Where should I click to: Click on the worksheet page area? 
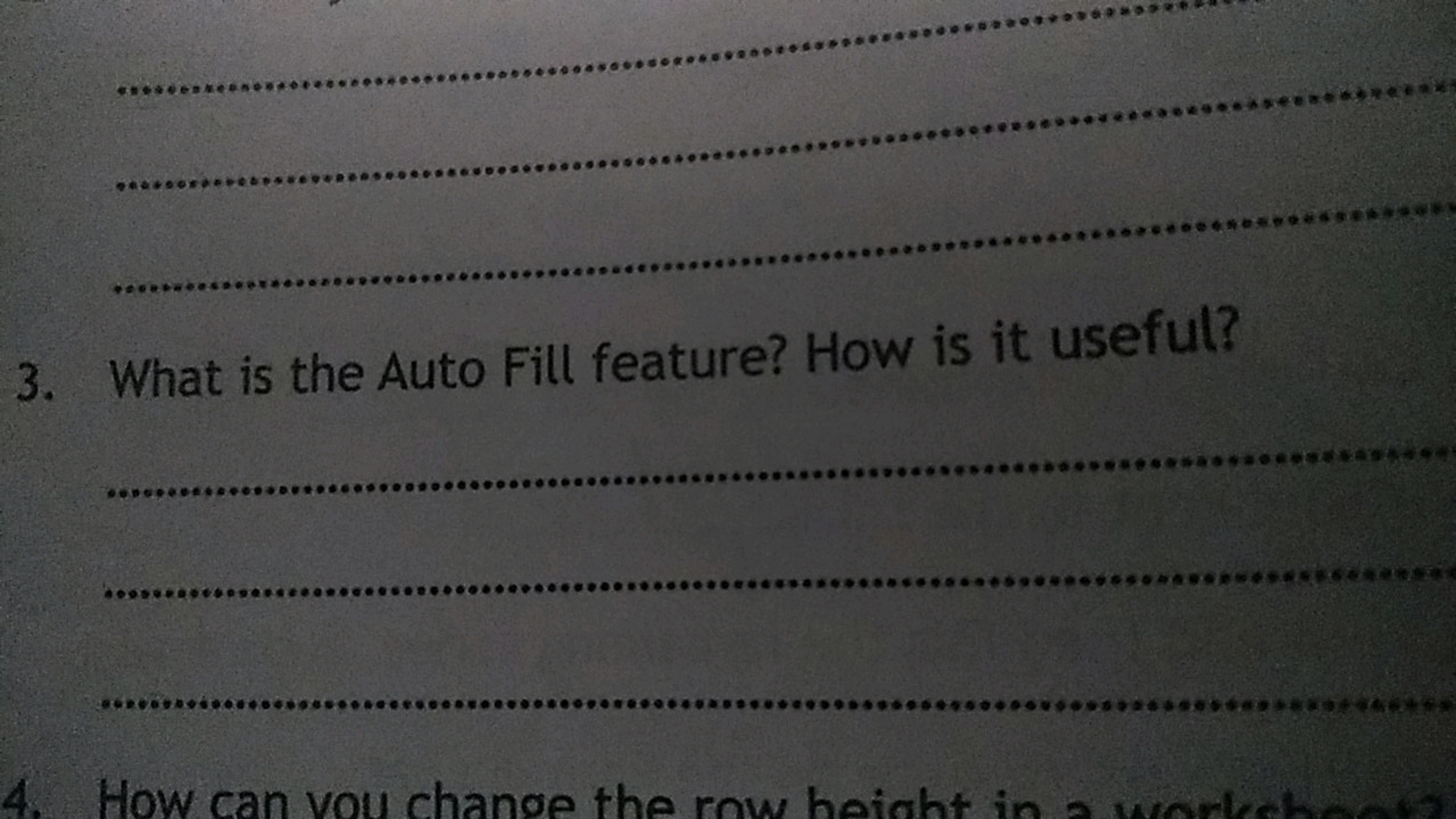728,409
